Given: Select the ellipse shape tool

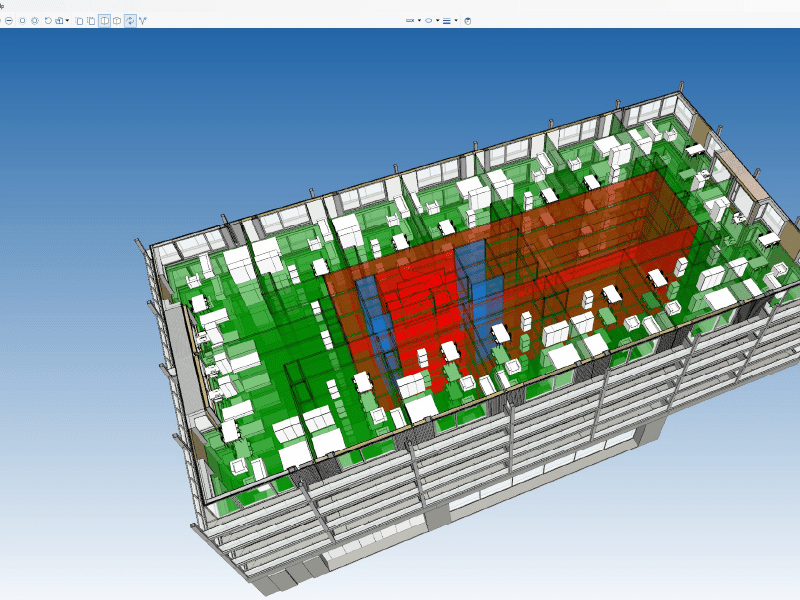Looking at the screenshot, I should (x=429, y=20).
